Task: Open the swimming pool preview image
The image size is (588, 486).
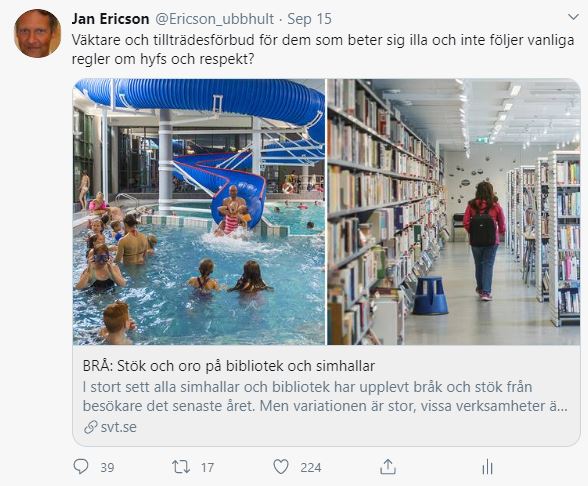Action: coord(199,212)
